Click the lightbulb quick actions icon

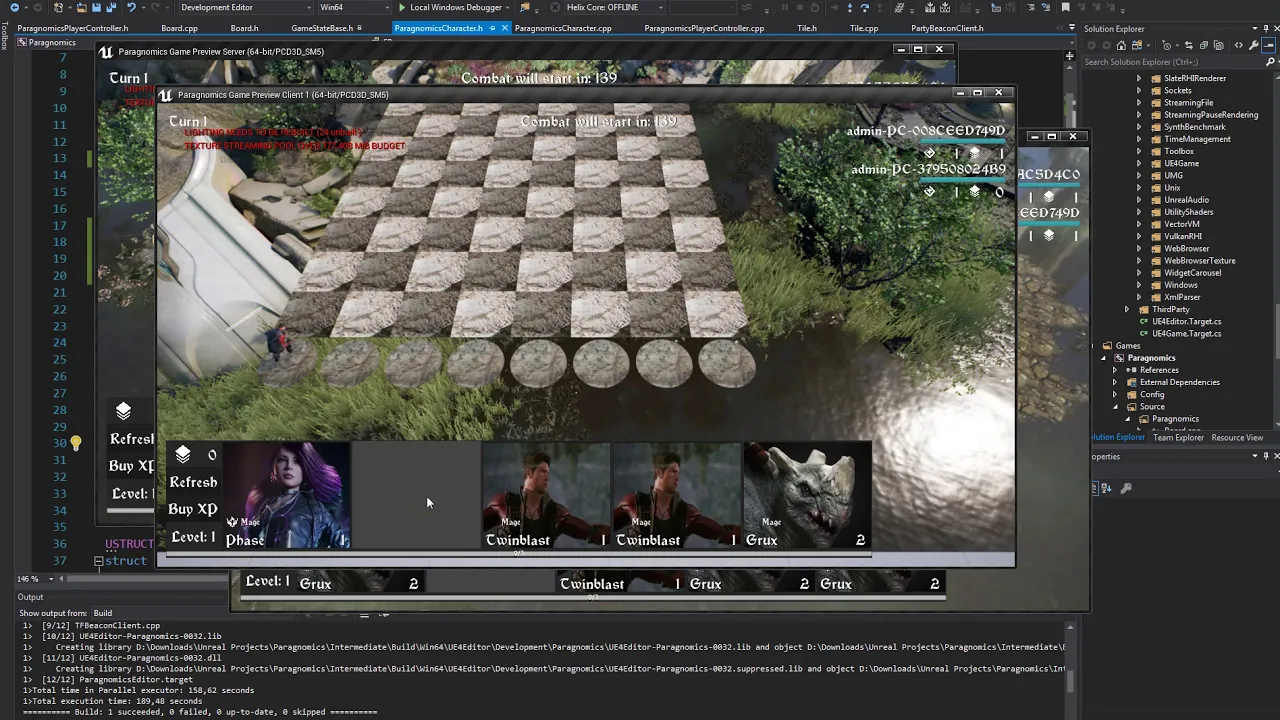point(75,443)
